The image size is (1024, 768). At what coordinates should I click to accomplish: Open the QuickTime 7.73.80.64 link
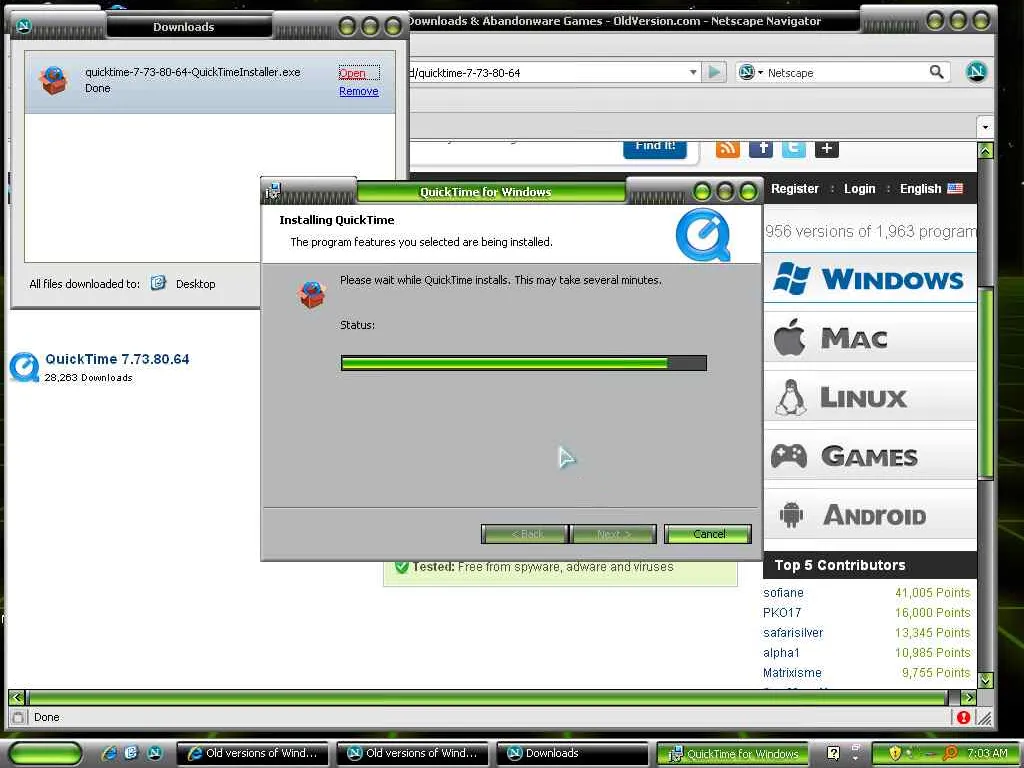(117, 359)
